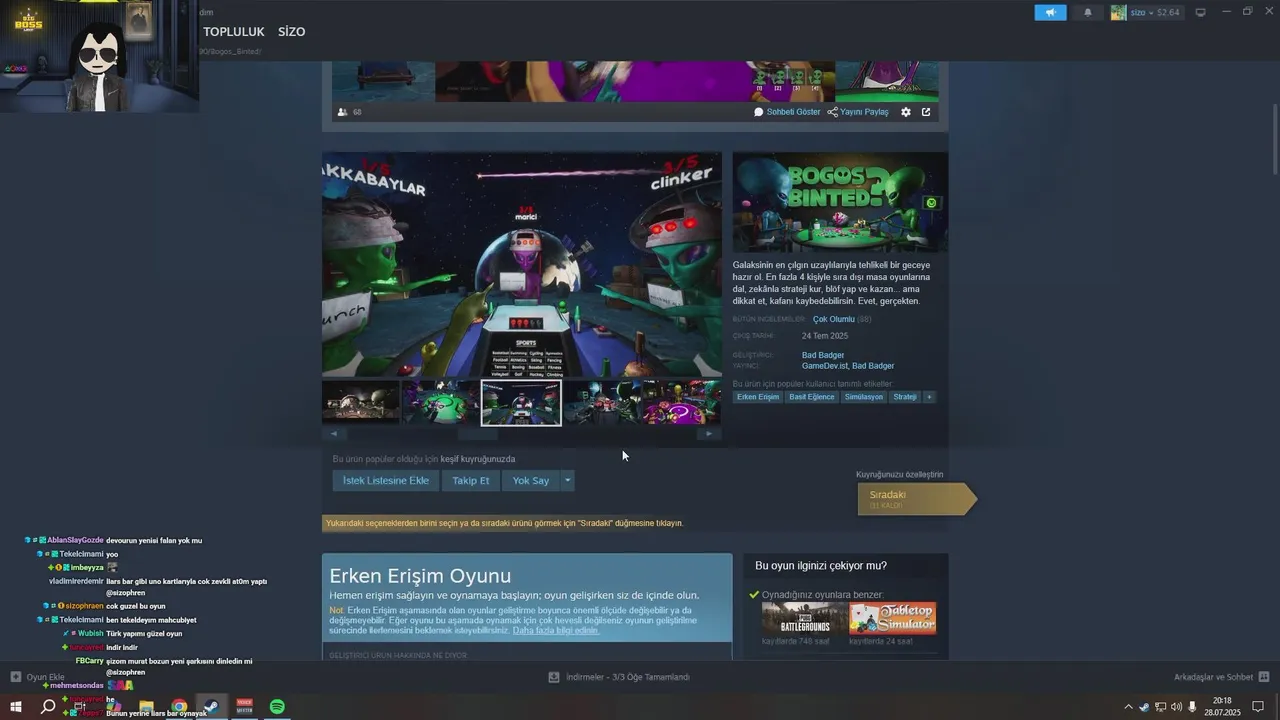Switch to Steam in the taskbar

pyautogui.click(x=212, y=707)
